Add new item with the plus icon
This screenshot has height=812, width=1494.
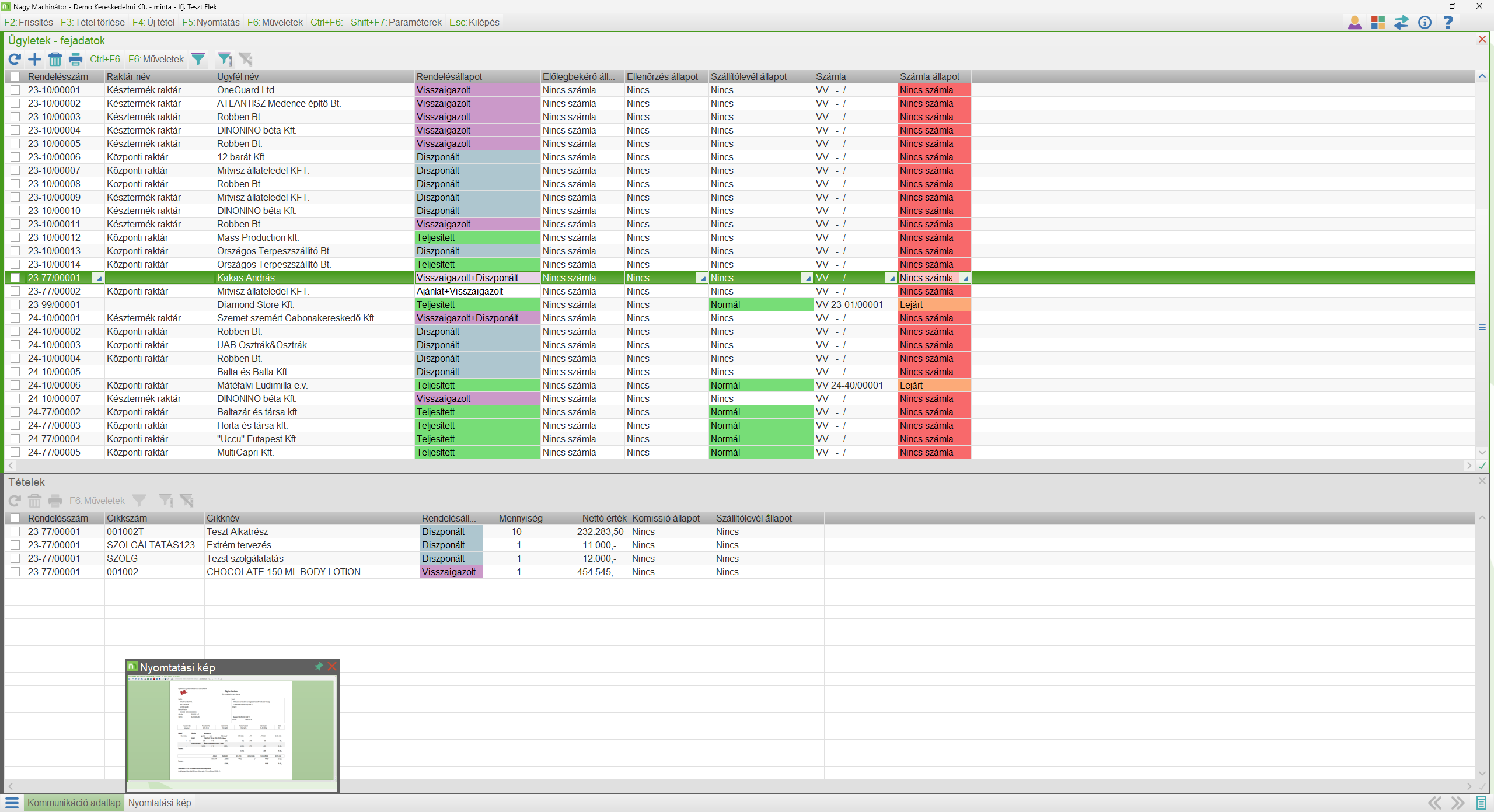(x=35, y=59)
